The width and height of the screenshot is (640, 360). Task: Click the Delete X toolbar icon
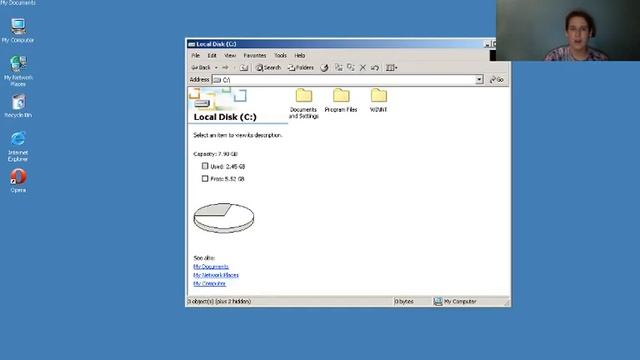click(x=362, y=68)
